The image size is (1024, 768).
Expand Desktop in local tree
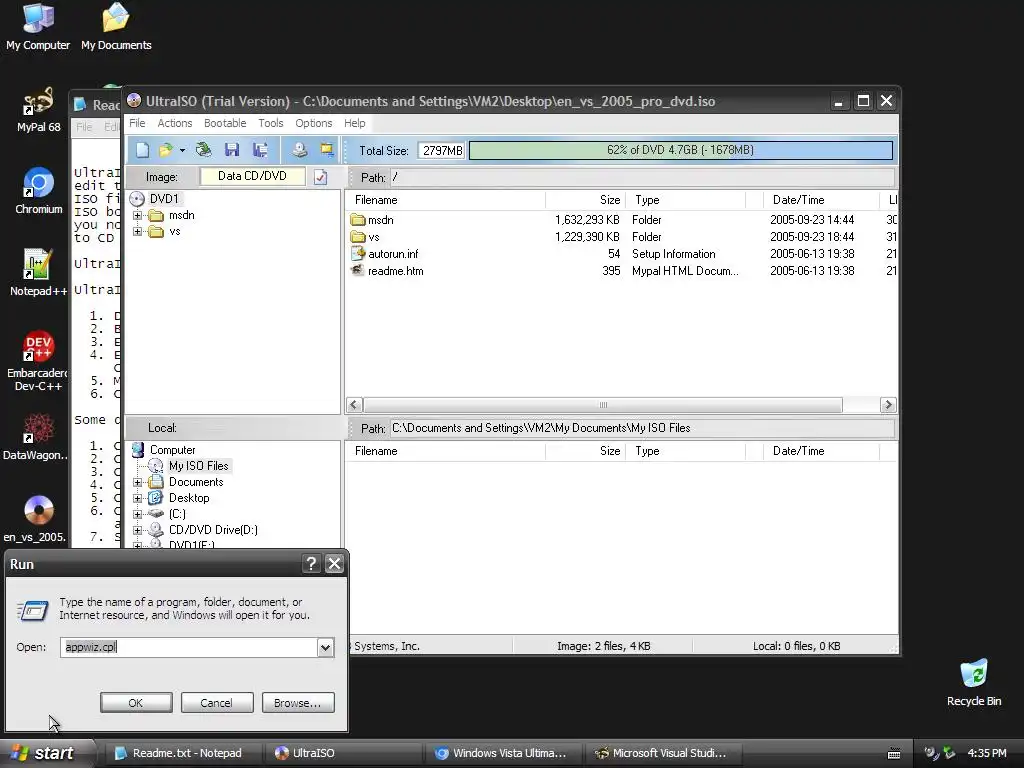point(137,498)
